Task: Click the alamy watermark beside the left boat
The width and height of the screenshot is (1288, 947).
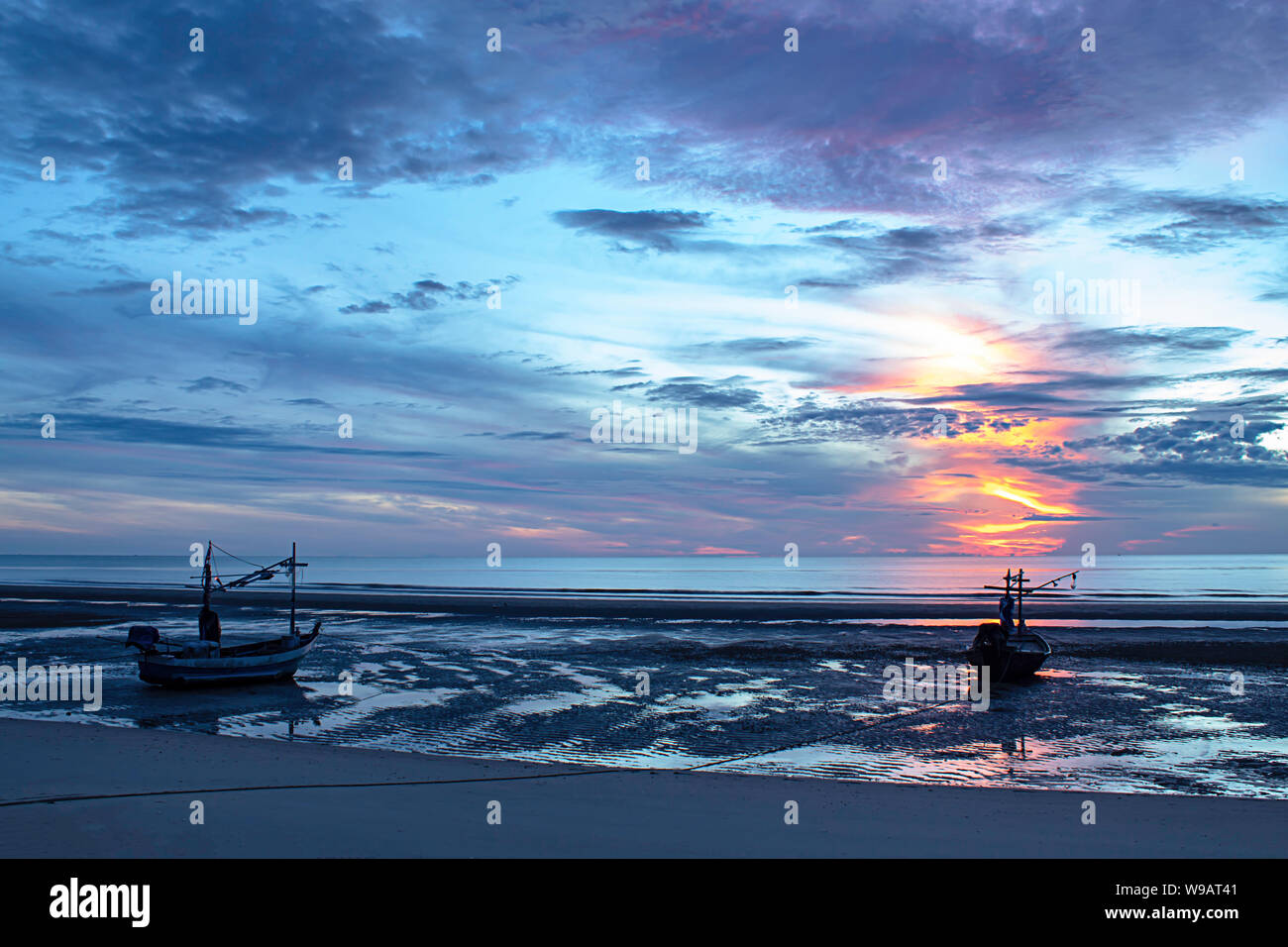Action: (x=51, y=685)
